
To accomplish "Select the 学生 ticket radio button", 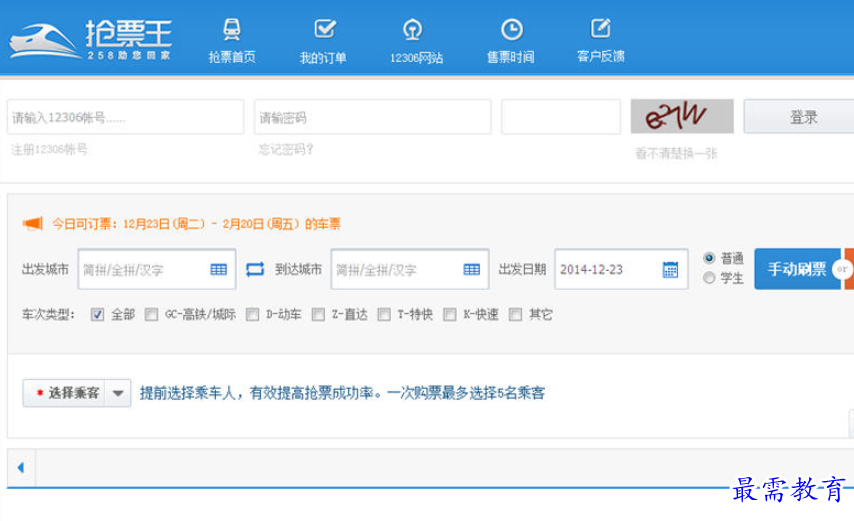I will coord(709,278).
